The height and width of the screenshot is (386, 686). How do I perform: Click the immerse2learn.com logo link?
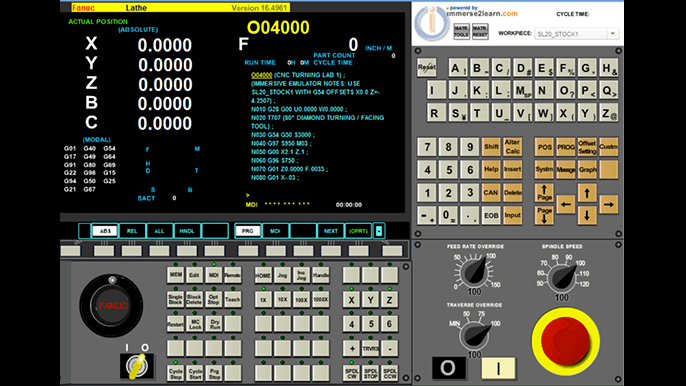(482, 14)
